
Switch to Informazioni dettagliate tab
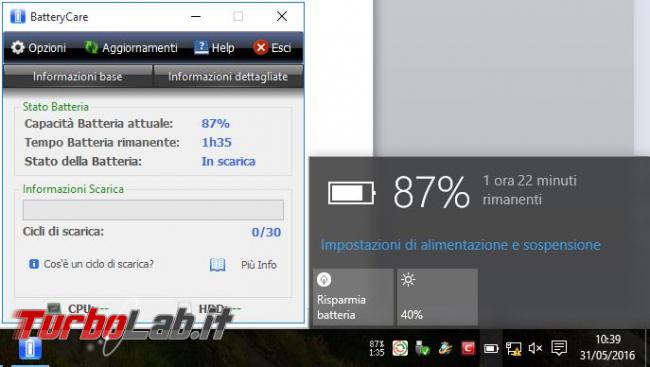click(x=228, y=76)
